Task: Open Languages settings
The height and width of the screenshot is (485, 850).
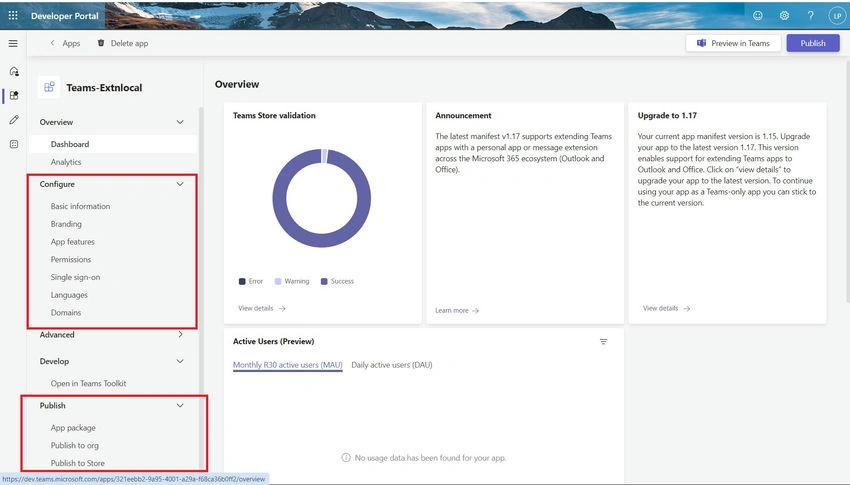Action: [69, 295]
